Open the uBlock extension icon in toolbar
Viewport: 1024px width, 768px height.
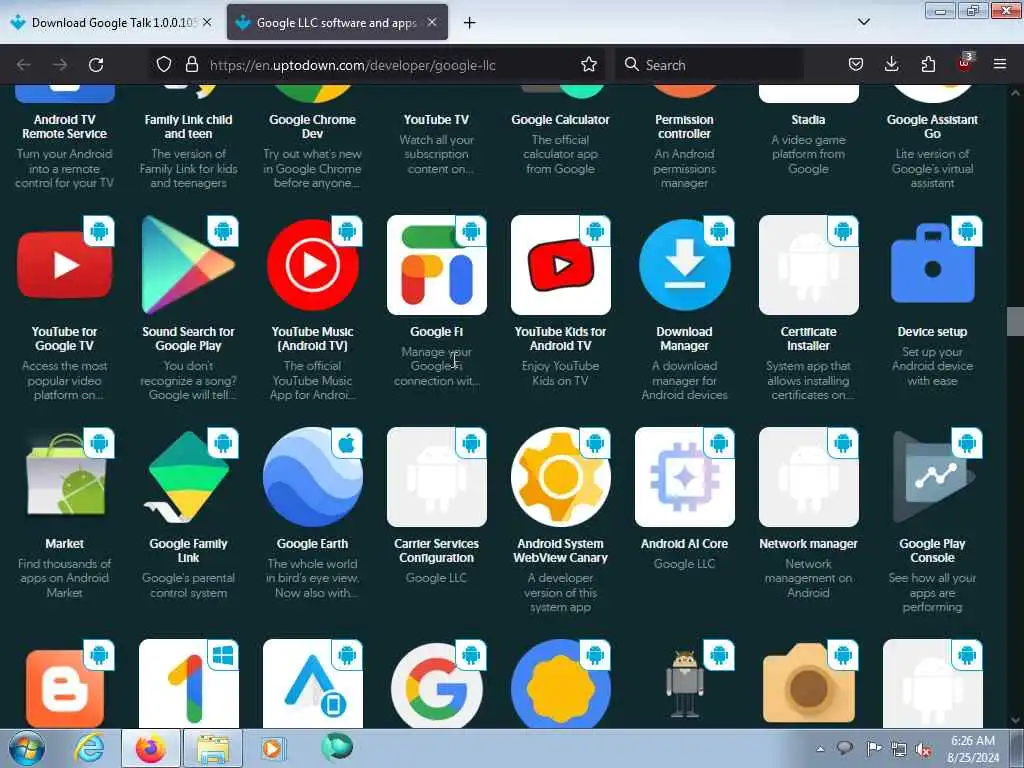[965, 63]
